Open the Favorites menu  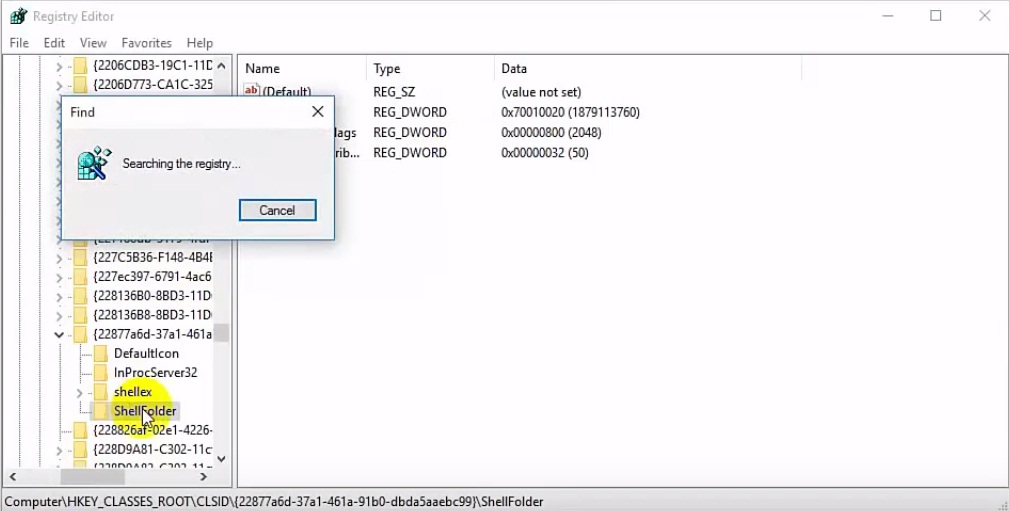[x=146, y=42]
